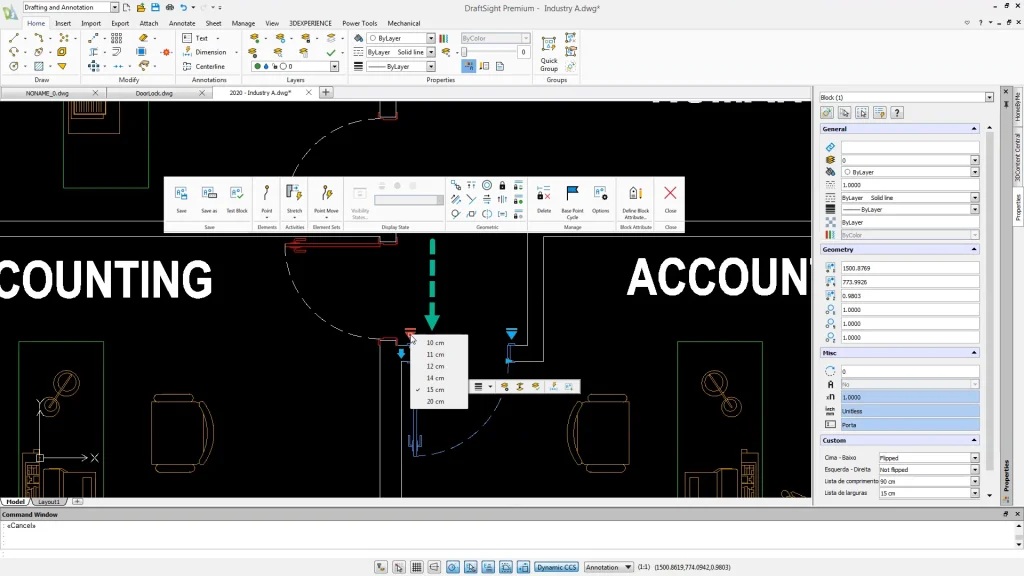Viewport: 1024px width, 576px height.
Task: Open Define Block Attribute tool
Action: (x=636, y=195)
